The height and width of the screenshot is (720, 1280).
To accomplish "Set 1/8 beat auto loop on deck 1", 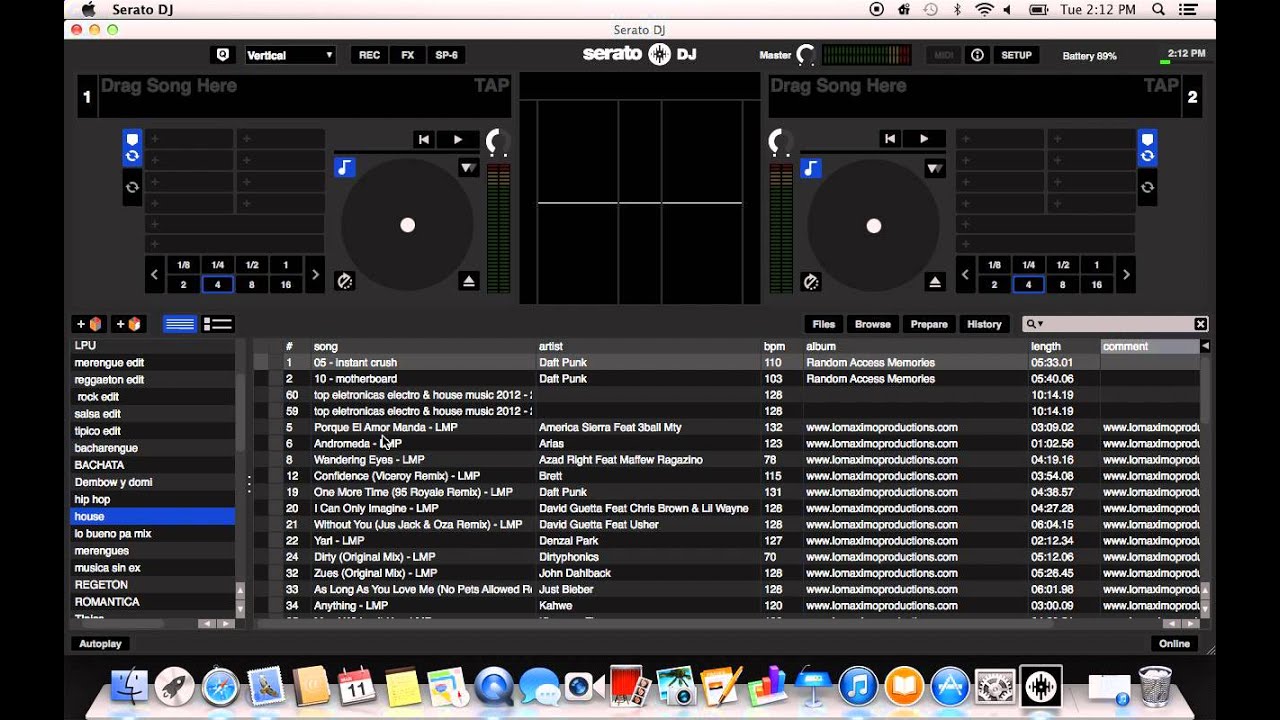I will click(x=183, y=265).
